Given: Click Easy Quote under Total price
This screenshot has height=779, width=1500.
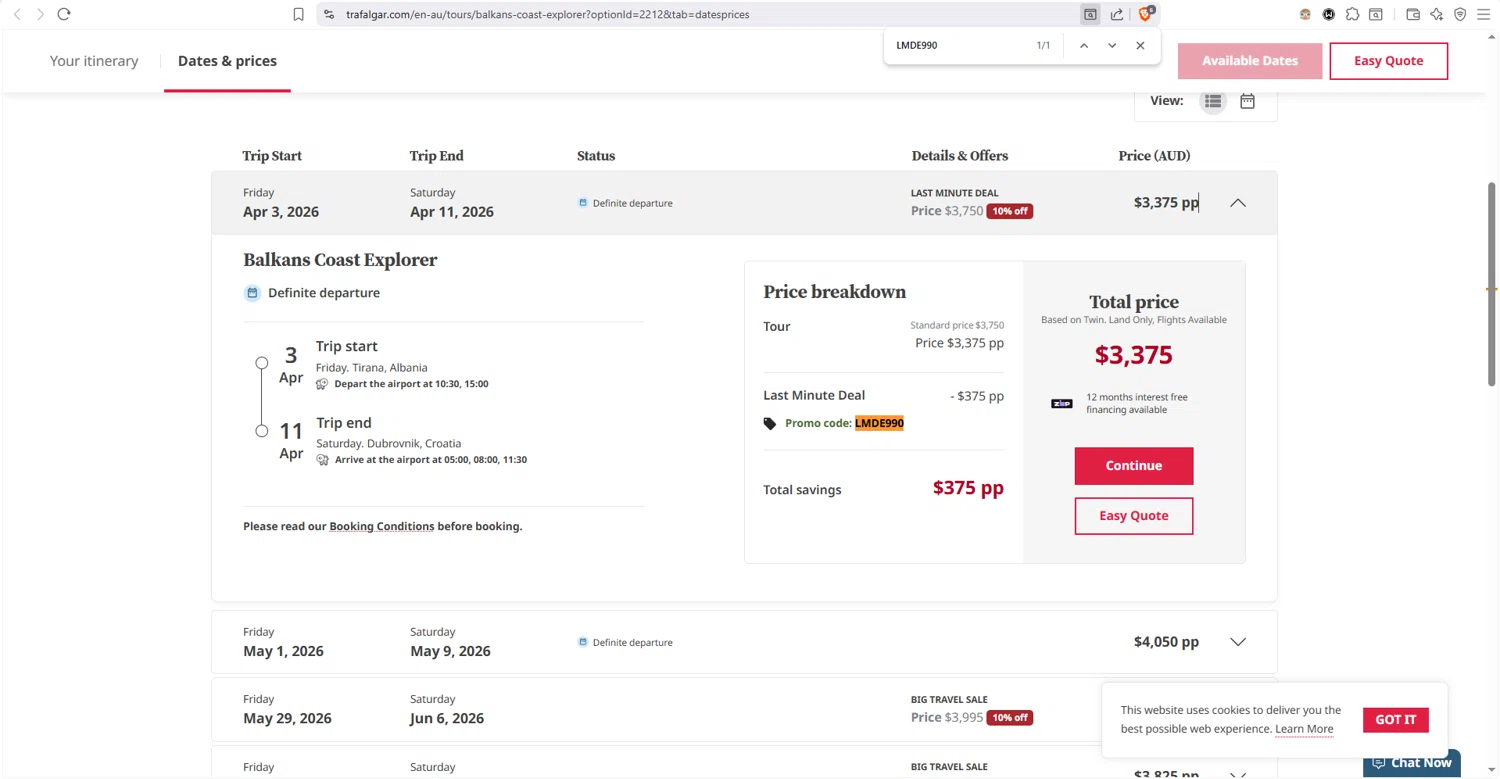Looking at the screenshot, I should (x=1134, y=516).
